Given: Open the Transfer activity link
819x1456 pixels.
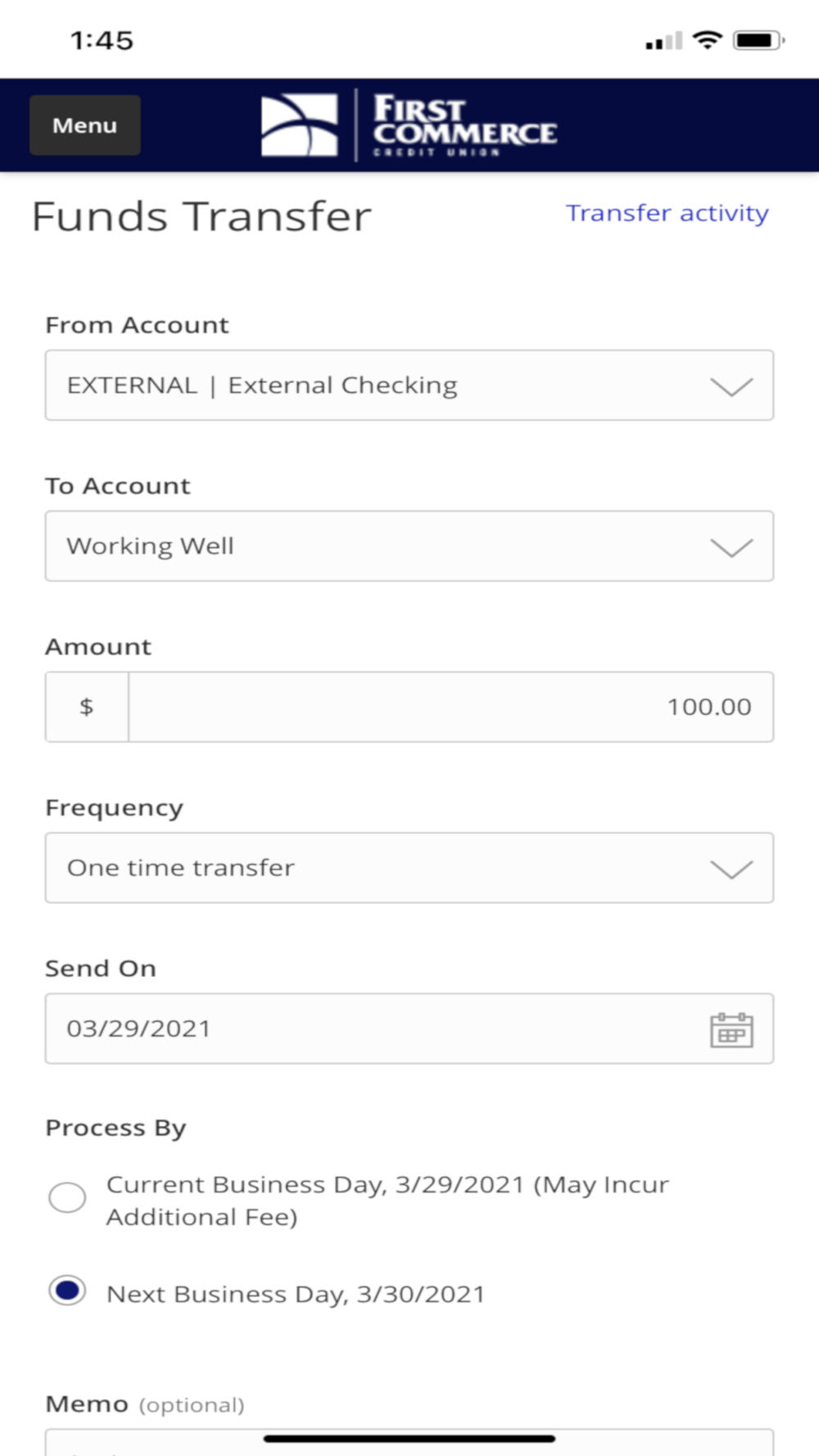Looking at the screenshot, I should coord(667,213).
